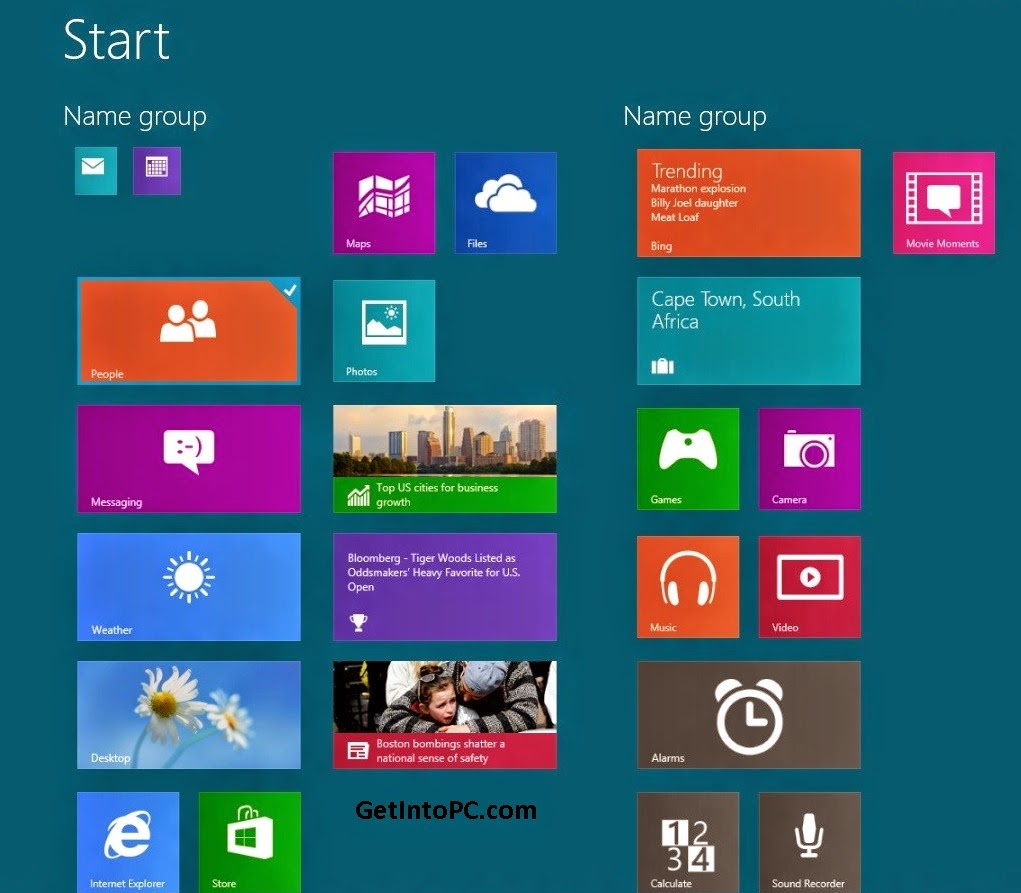Open the Video app
This screenshot has width=1021, height=893.
click(x=810, y=586)
